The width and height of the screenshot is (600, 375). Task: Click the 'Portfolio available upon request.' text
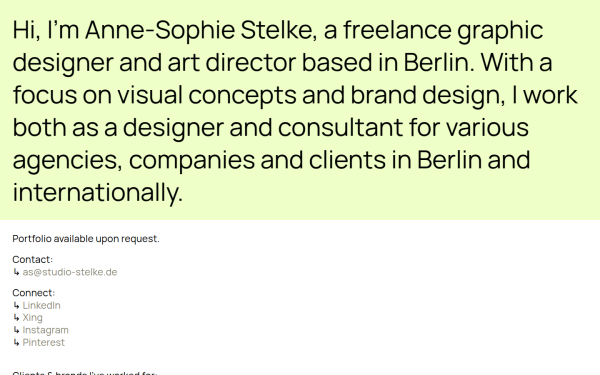86,239
